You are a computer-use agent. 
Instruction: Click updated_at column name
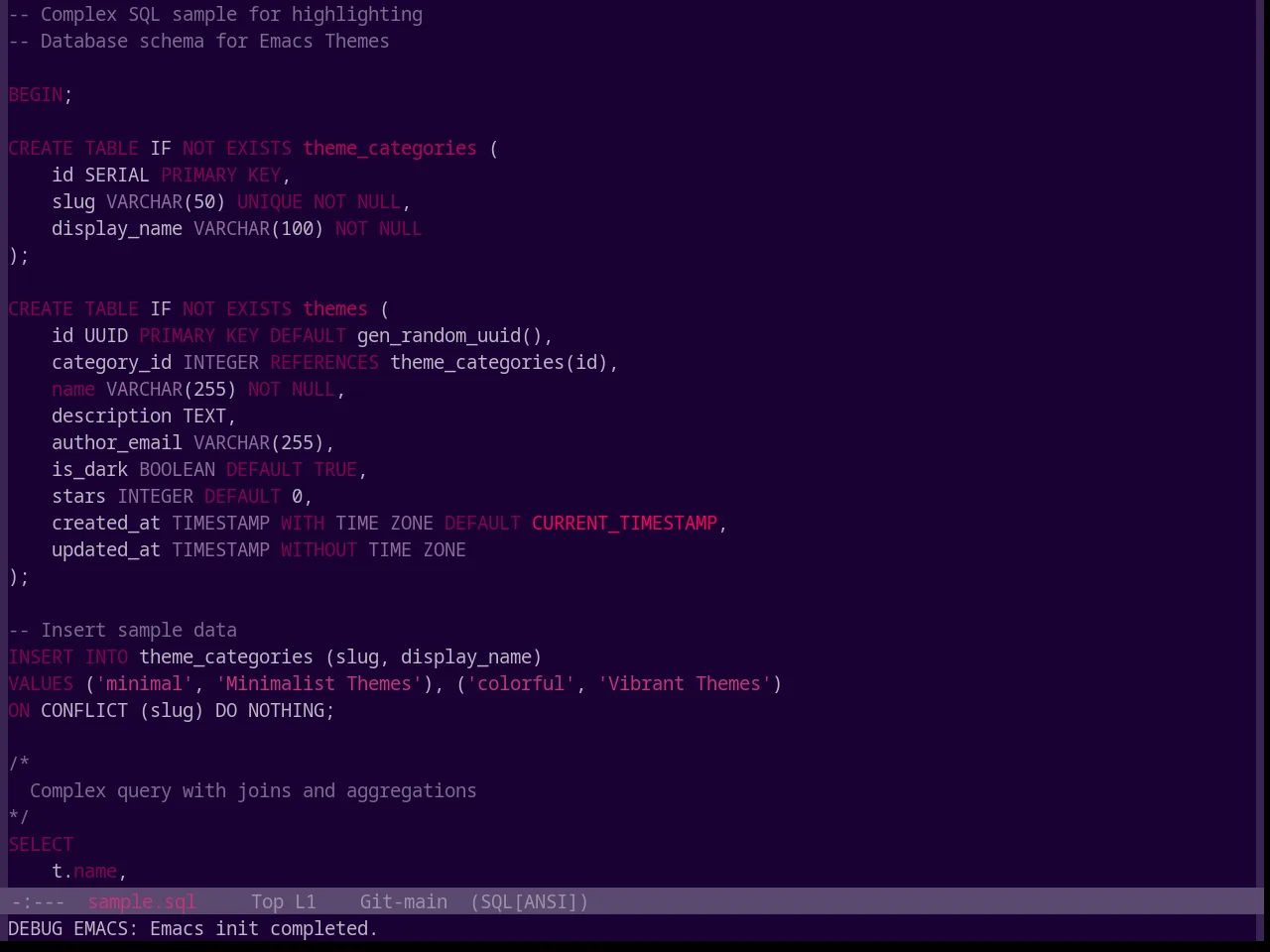[106, 550]
